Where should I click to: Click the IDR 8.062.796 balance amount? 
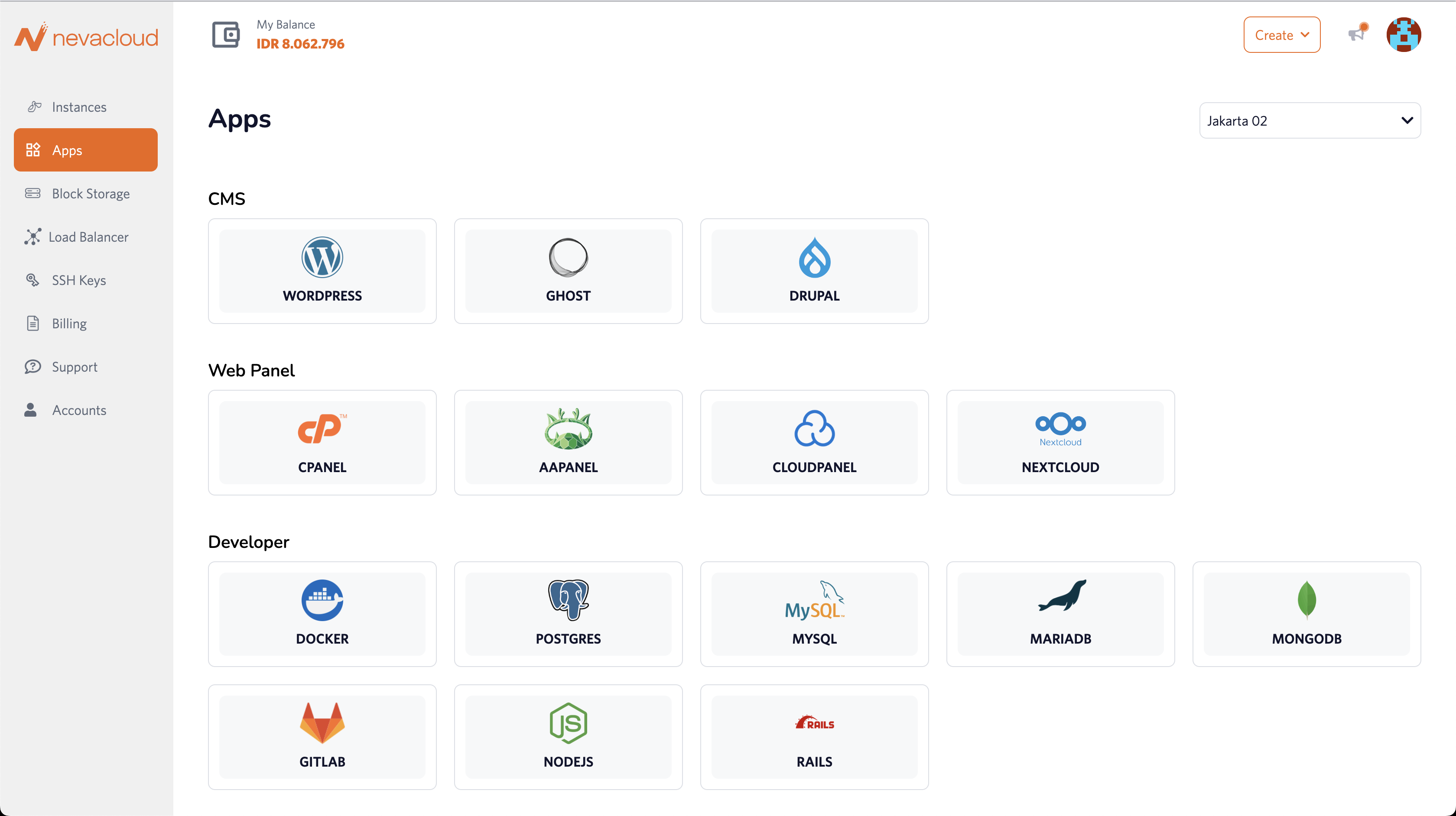click(300, 43)
